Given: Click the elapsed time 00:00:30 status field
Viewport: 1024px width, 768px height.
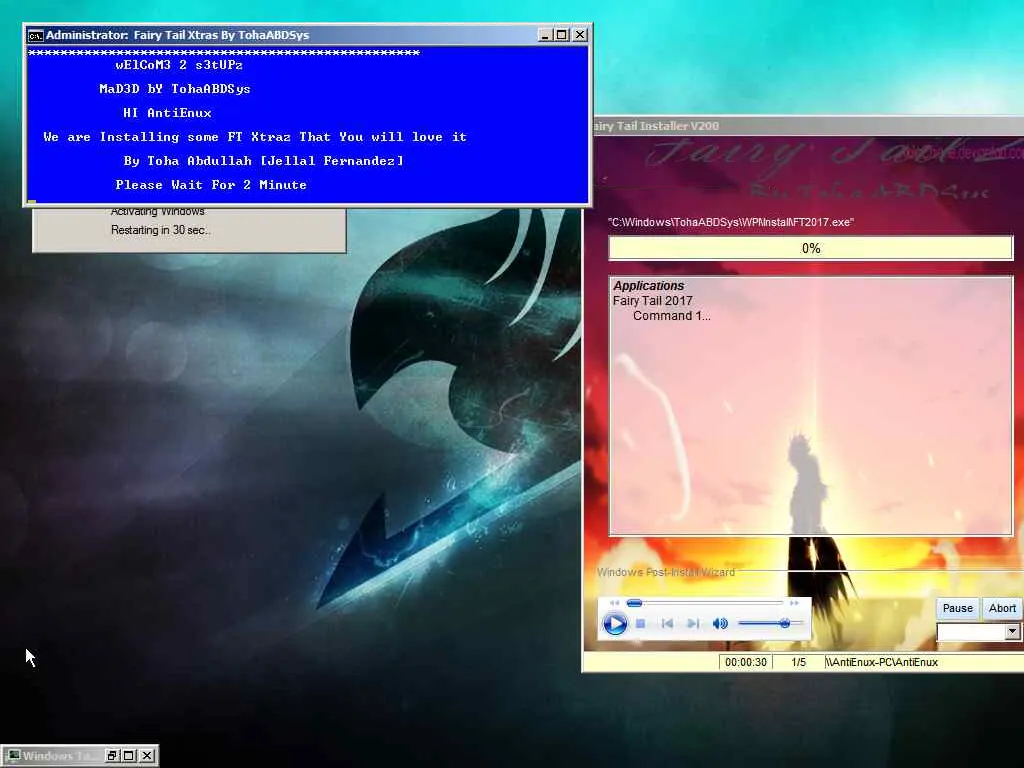Looking at the screenshot, I should pyautogui.click(x=745, y=662).
